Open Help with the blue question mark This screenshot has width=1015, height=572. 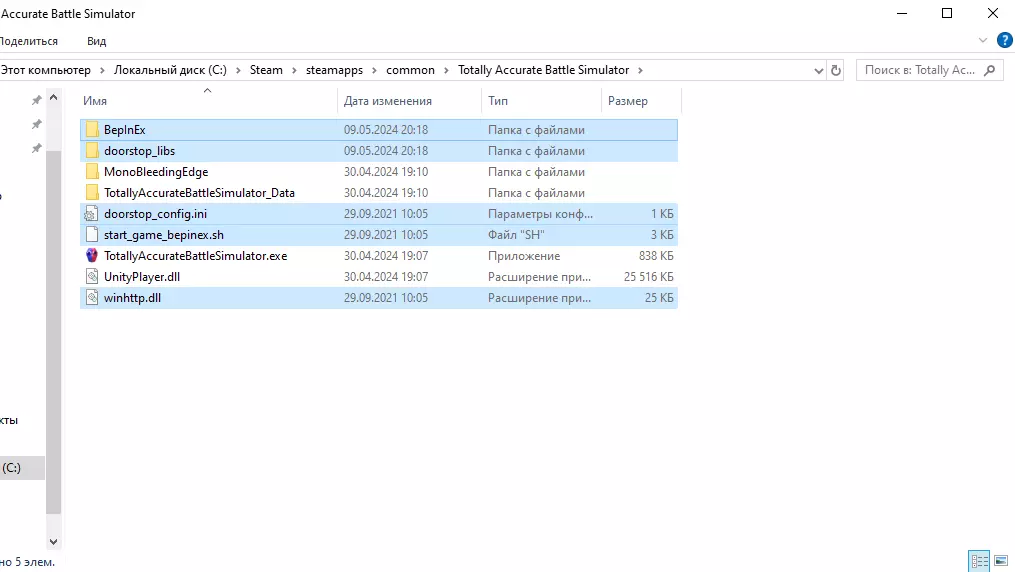[x=1004, y=40]
